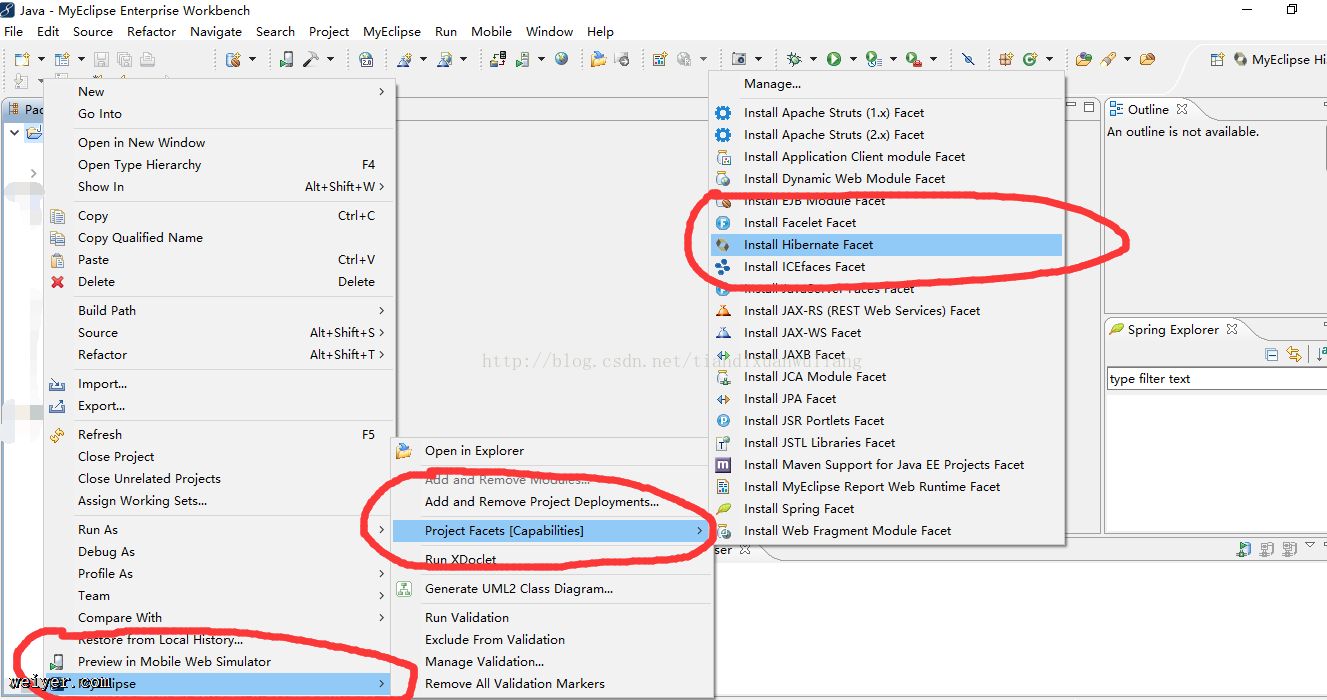Open the dropdown arrow next to Run icon
This screenshot has height=700, width=1327.
(x=852, y=60)
